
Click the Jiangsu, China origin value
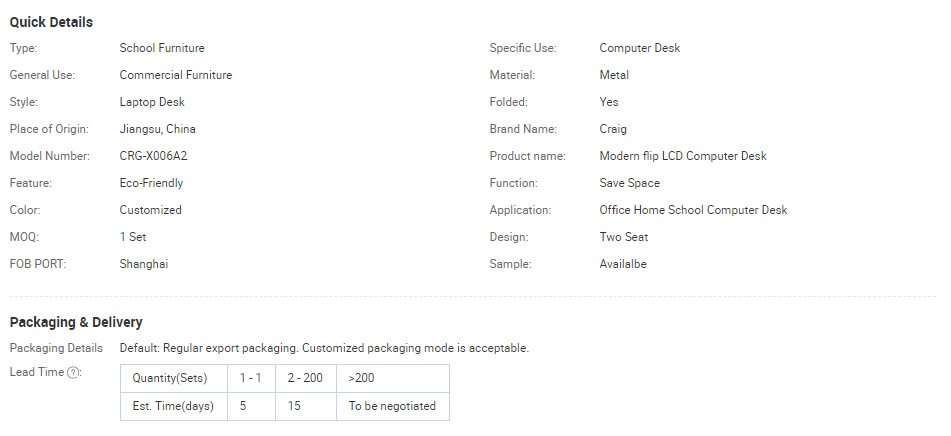click(157, 129)
